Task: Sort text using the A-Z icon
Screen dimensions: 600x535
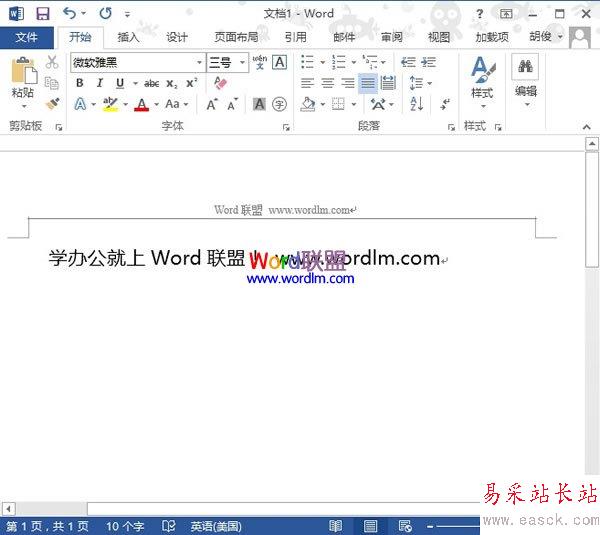Action: 416,104
